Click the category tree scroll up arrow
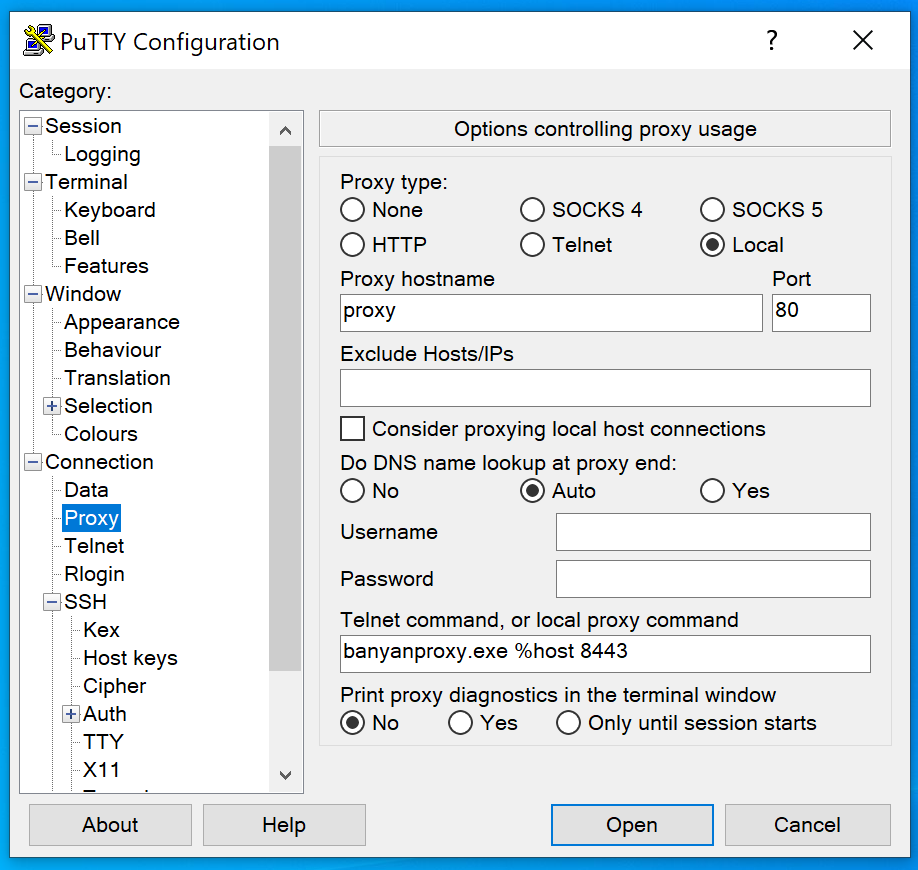Screen dimensions: 918x870 285,130
